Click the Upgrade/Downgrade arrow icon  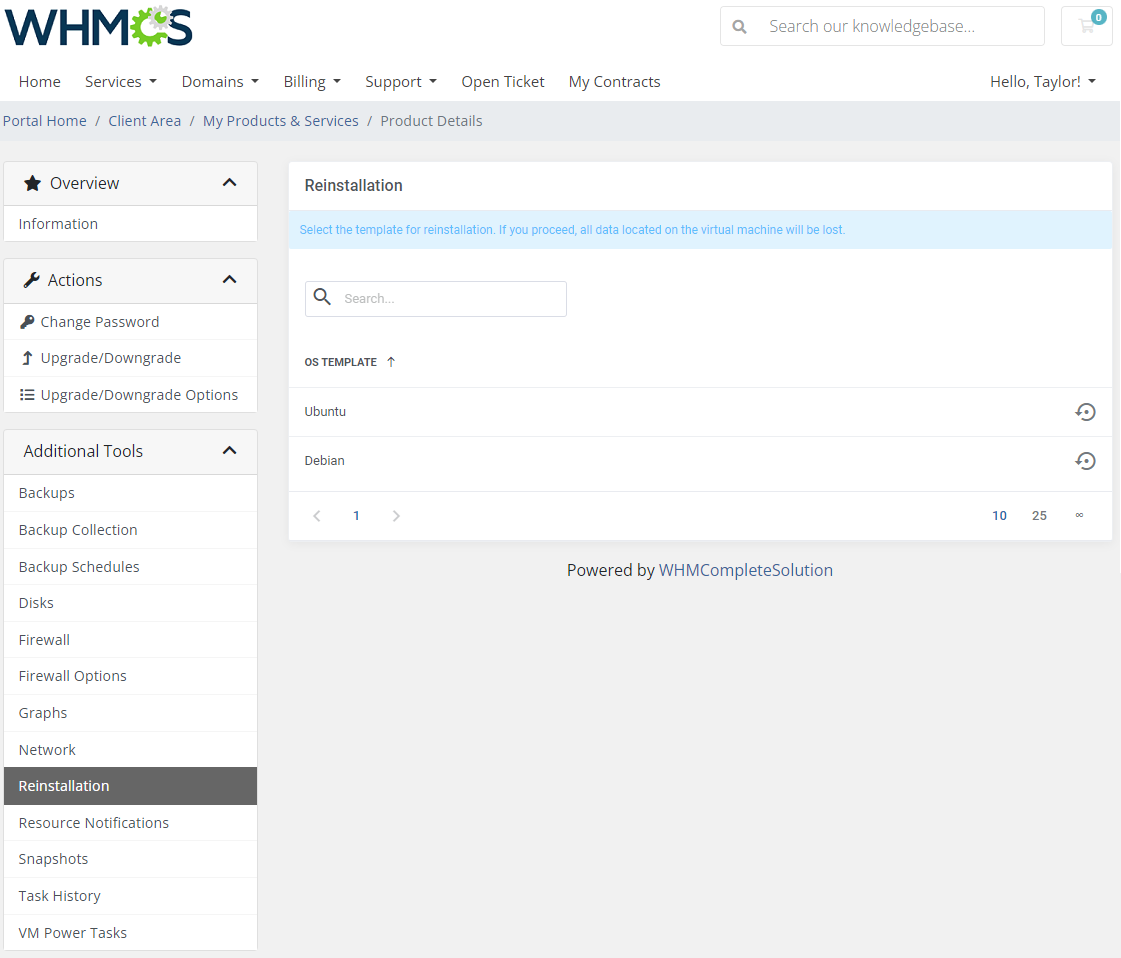(27, 358)
